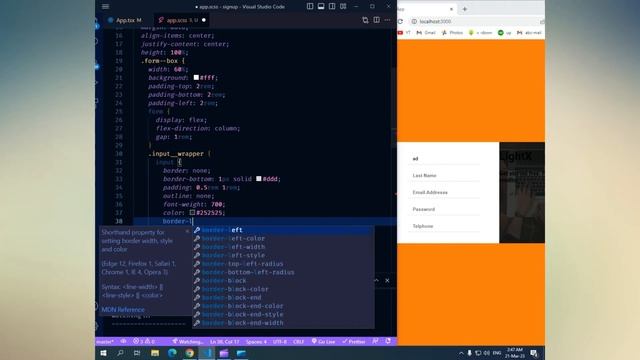Pick border-bottom-left-radius suggestion
640x360 pixels.
283,272
